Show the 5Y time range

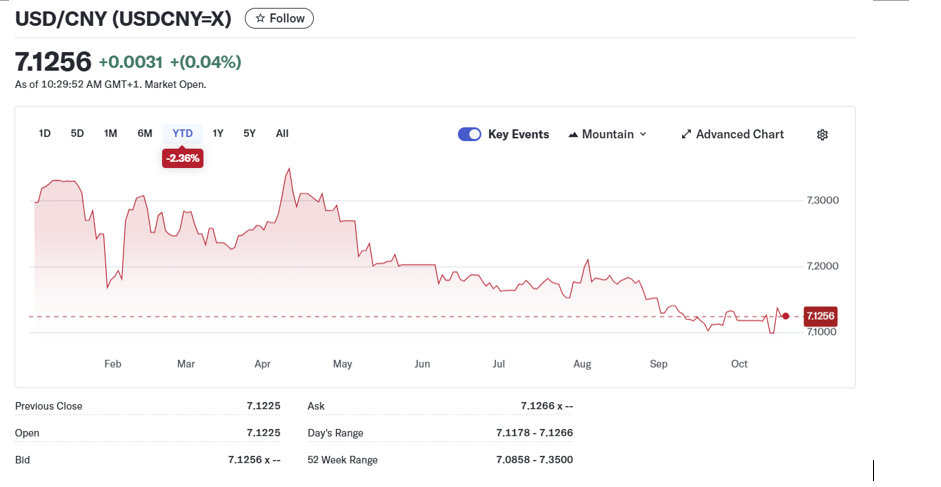(250, 134)
